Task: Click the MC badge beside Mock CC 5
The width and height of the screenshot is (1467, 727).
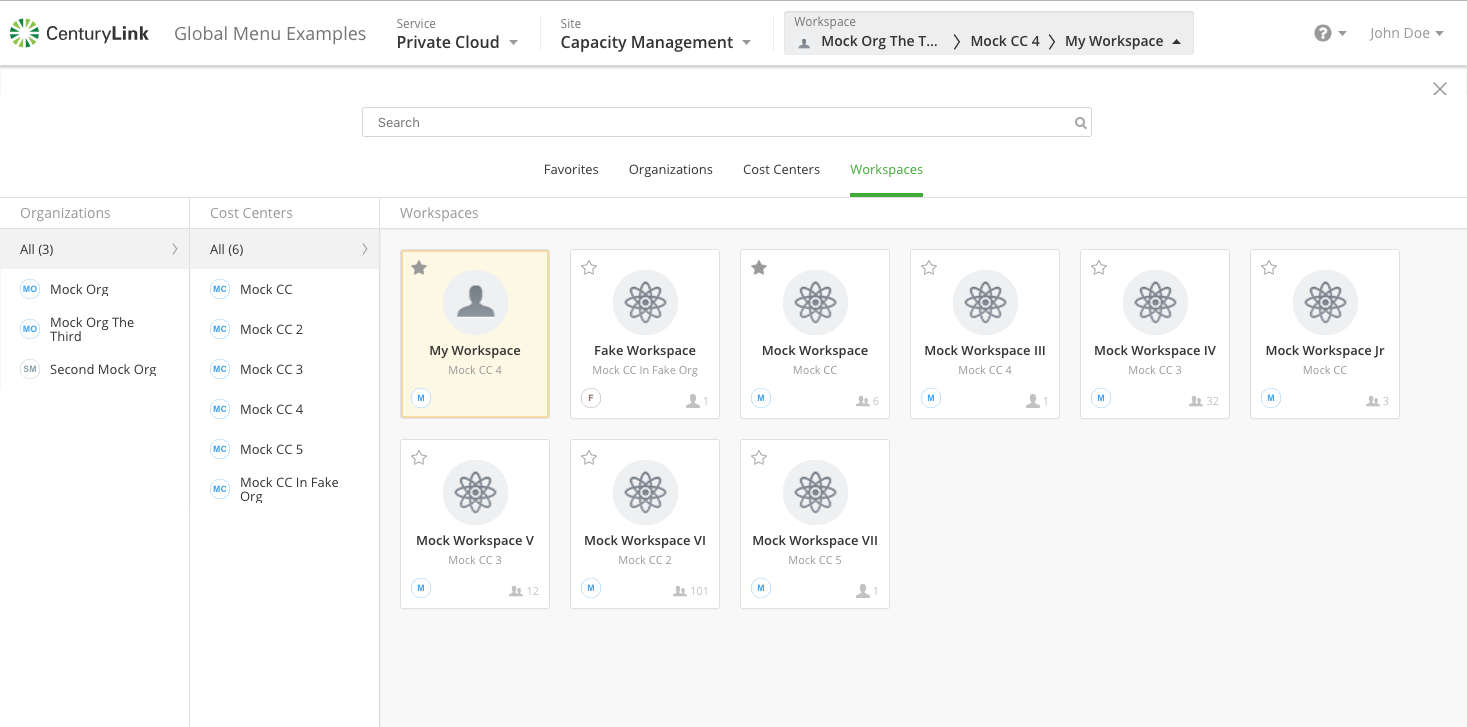Action: [x=220, y=449]
